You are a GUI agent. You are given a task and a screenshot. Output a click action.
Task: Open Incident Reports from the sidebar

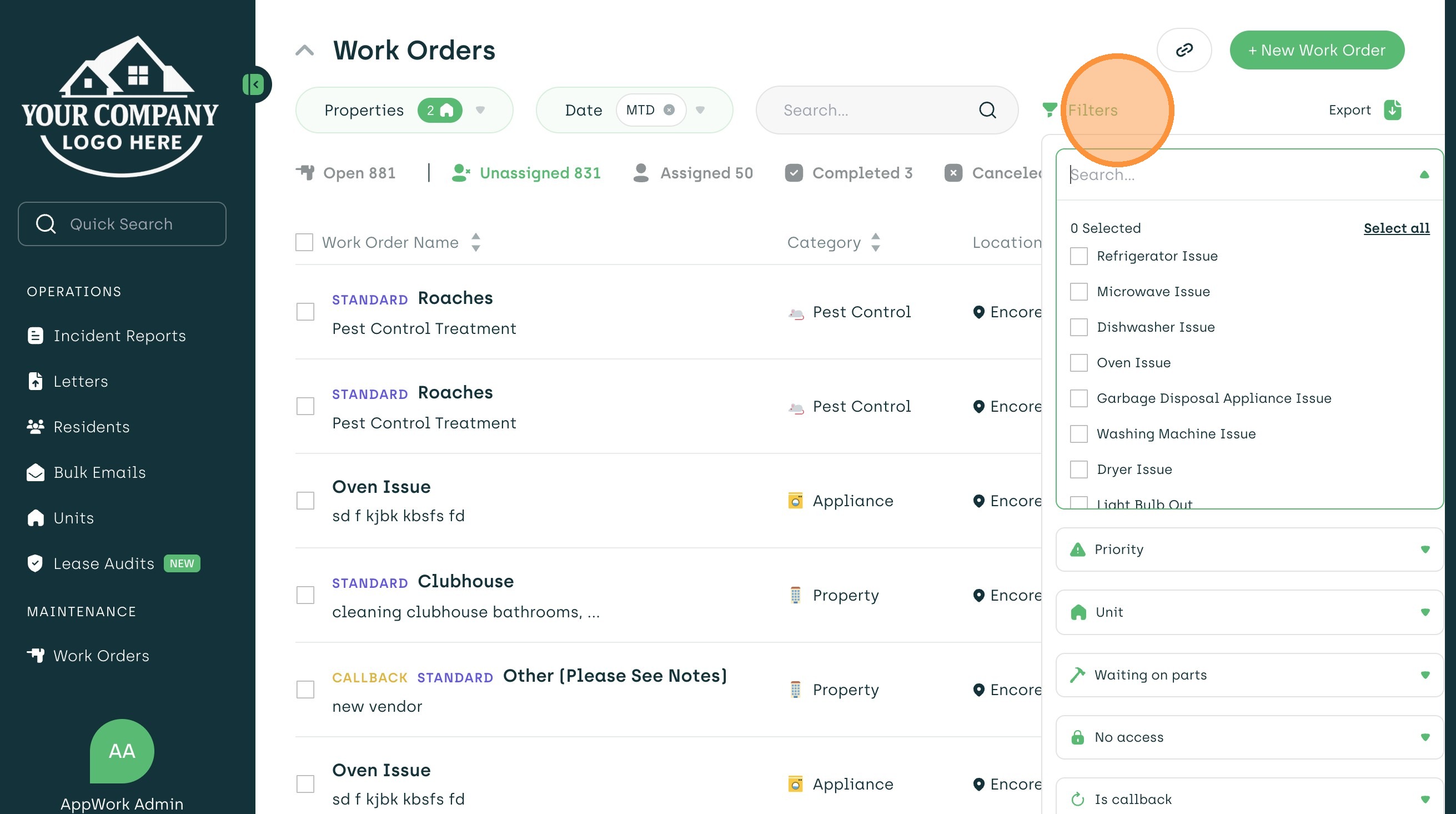(x=119, y=336)
